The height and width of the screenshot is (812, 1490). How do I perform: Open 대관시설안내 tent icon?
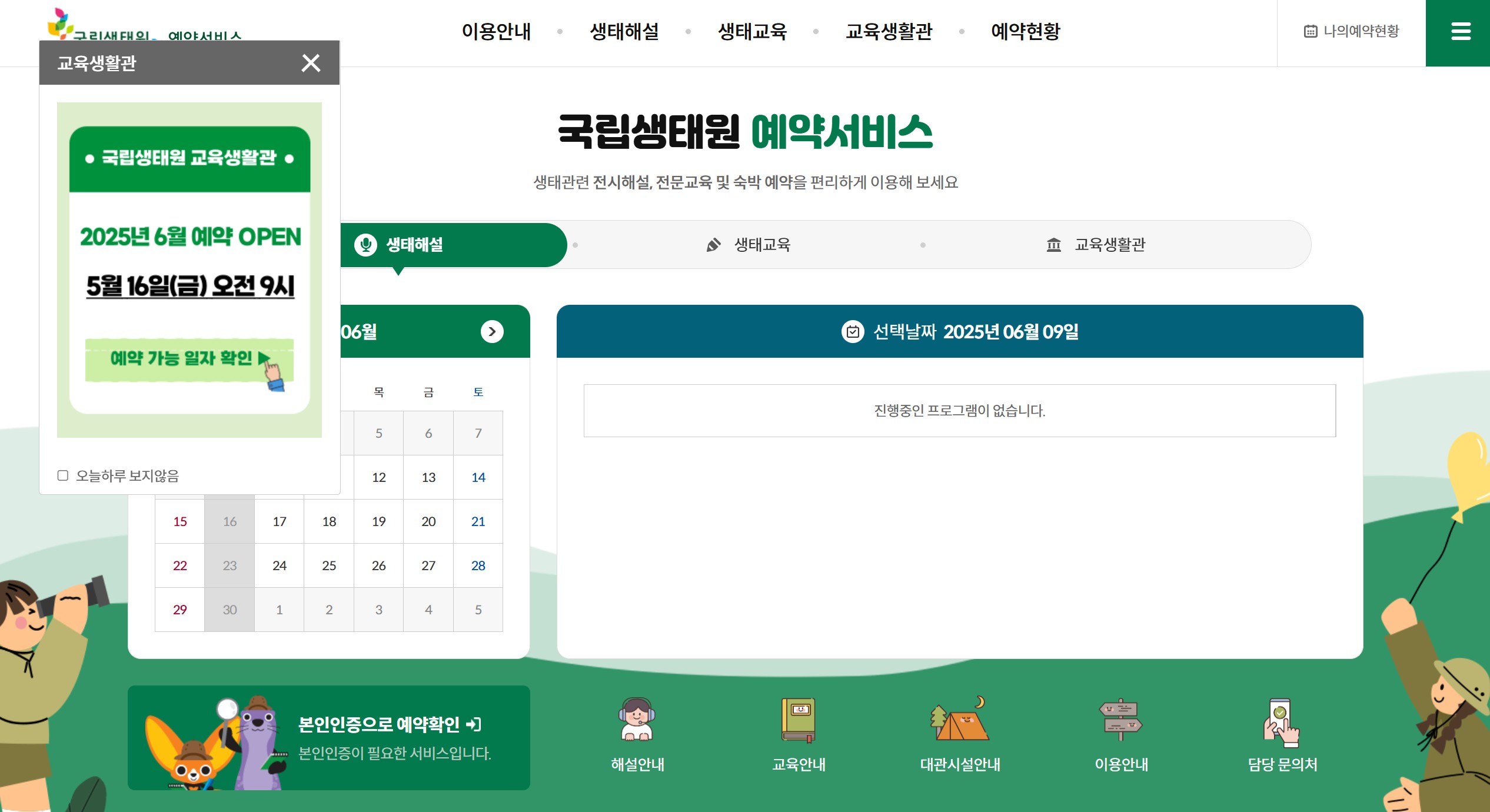960,720
